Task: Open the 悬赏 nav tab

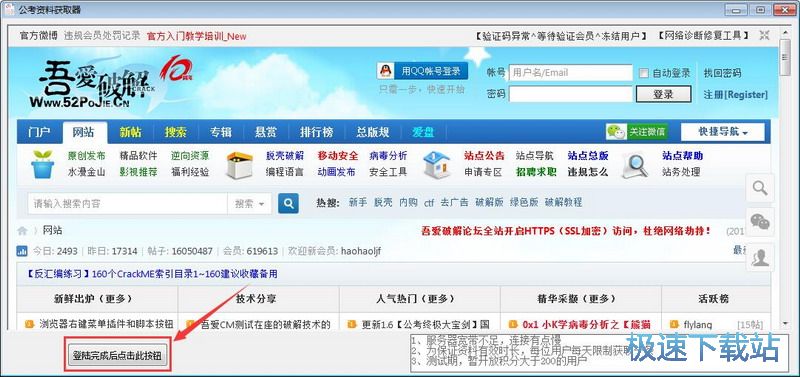Action: [266, 133]
